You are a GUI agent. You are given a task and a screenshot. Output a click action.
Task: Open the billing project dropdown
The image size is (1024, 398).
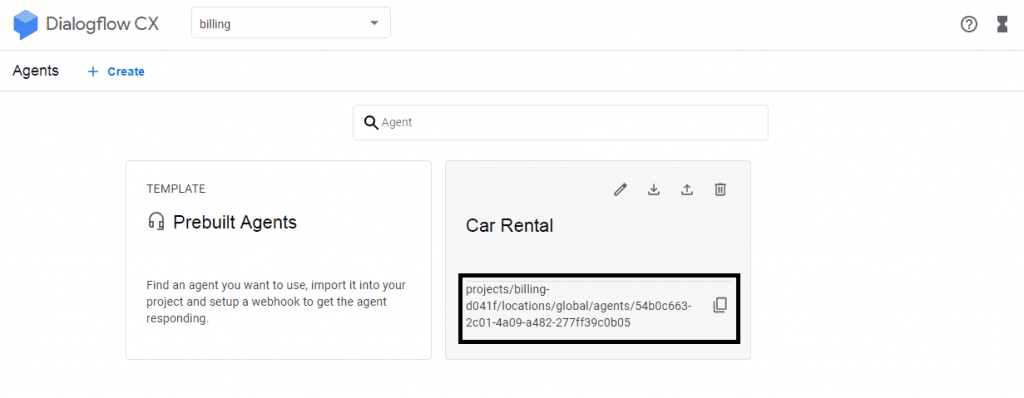[x=291, y=23]
